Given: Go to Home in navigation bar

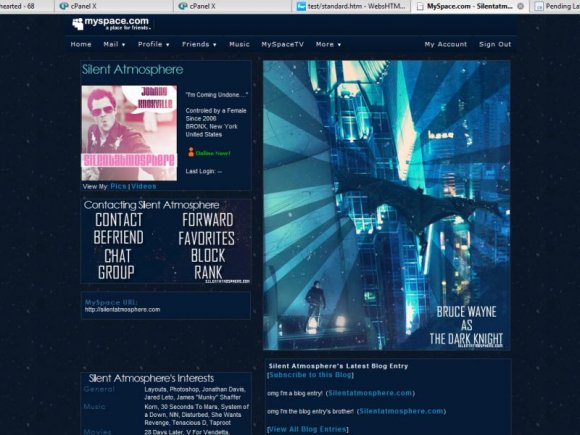Looking at the screenshot, I should [x=81, y=44].
